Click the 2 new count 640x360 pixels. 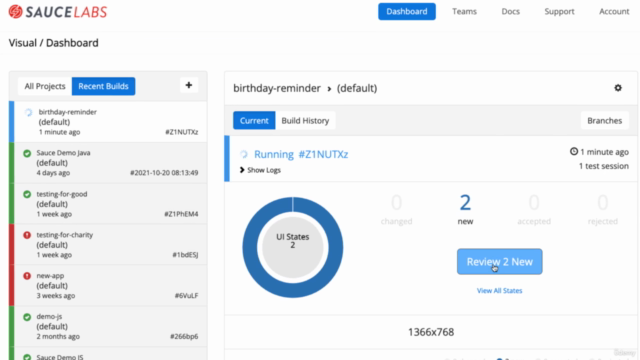[x=465, y=209]
